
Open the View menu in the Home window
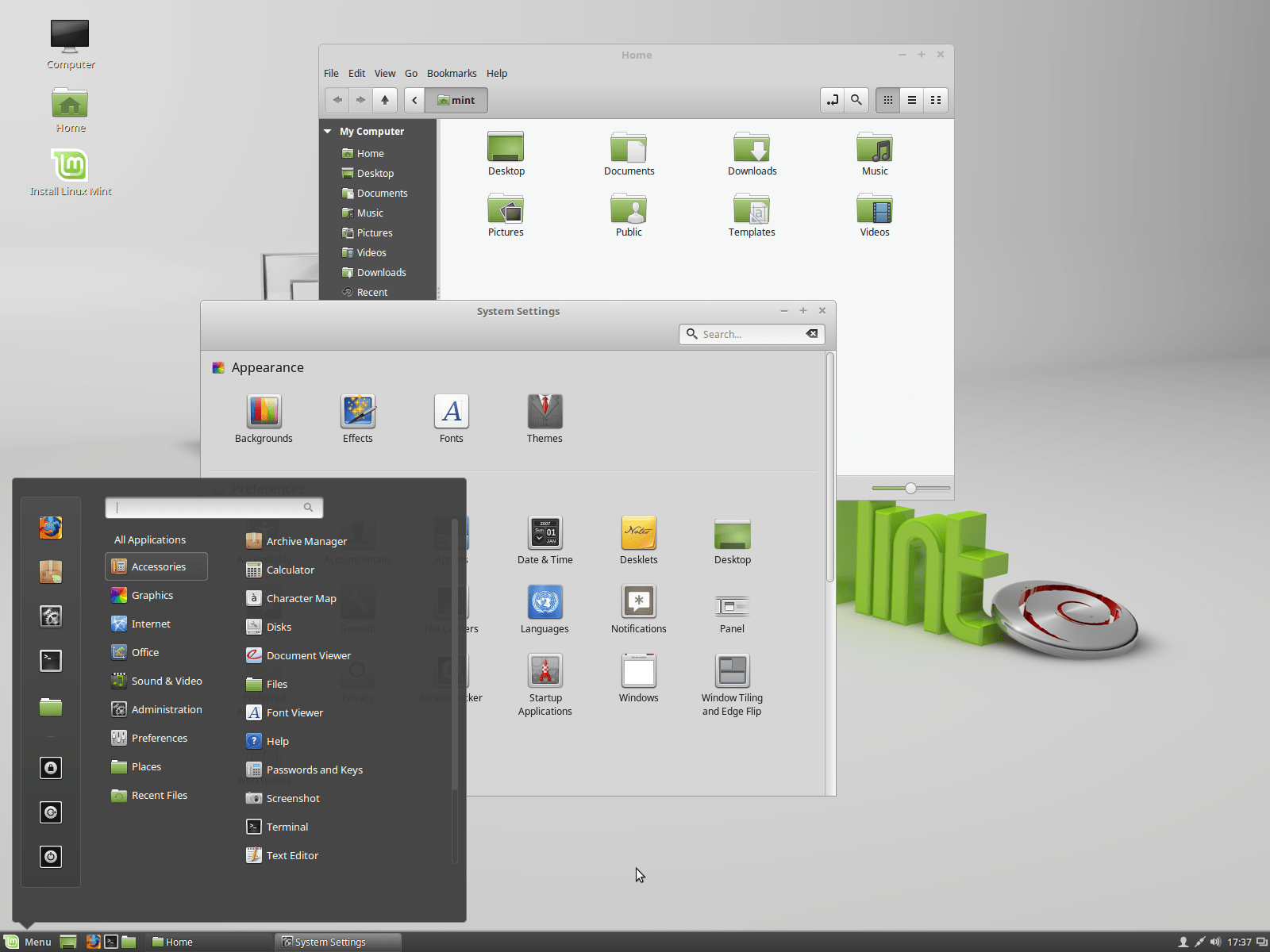(x=385, y=73)
